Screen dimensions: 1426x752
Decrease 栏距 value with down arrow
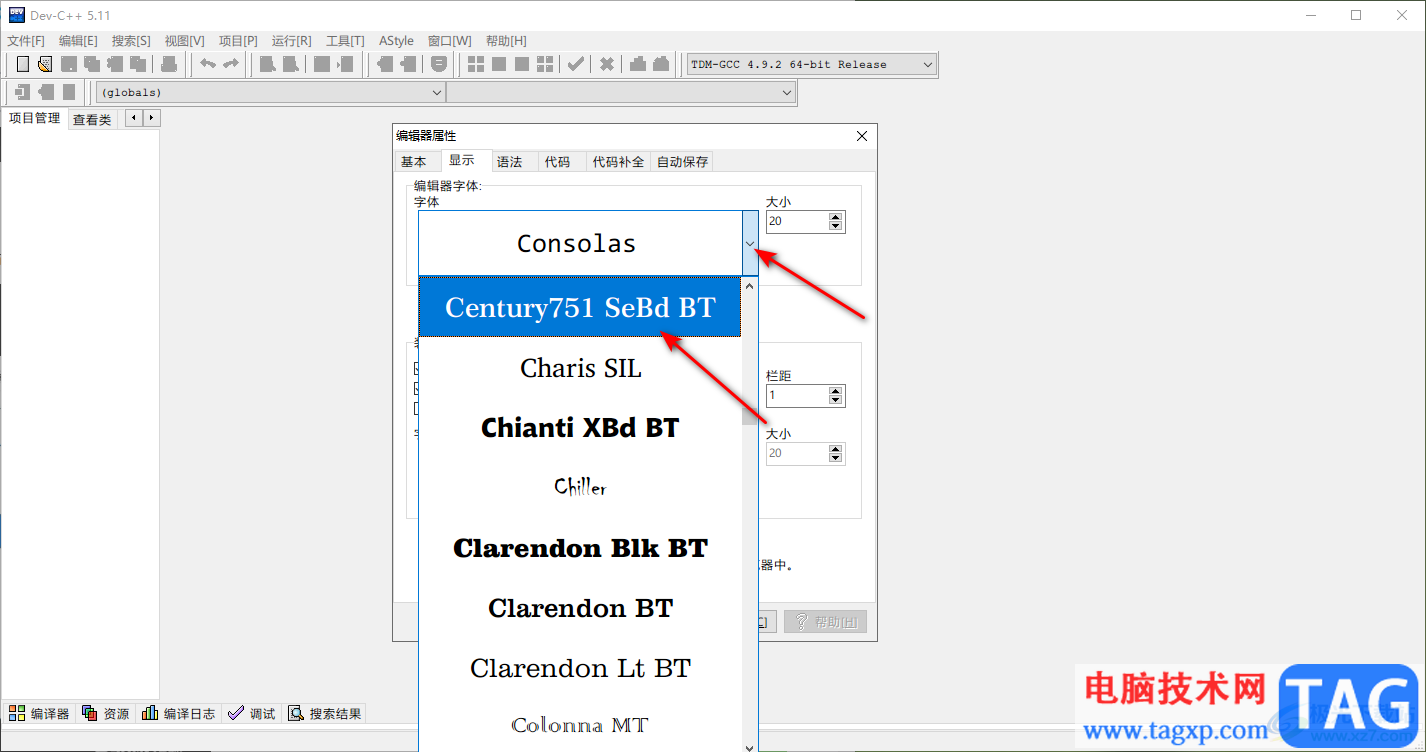(x=836, y=401)
